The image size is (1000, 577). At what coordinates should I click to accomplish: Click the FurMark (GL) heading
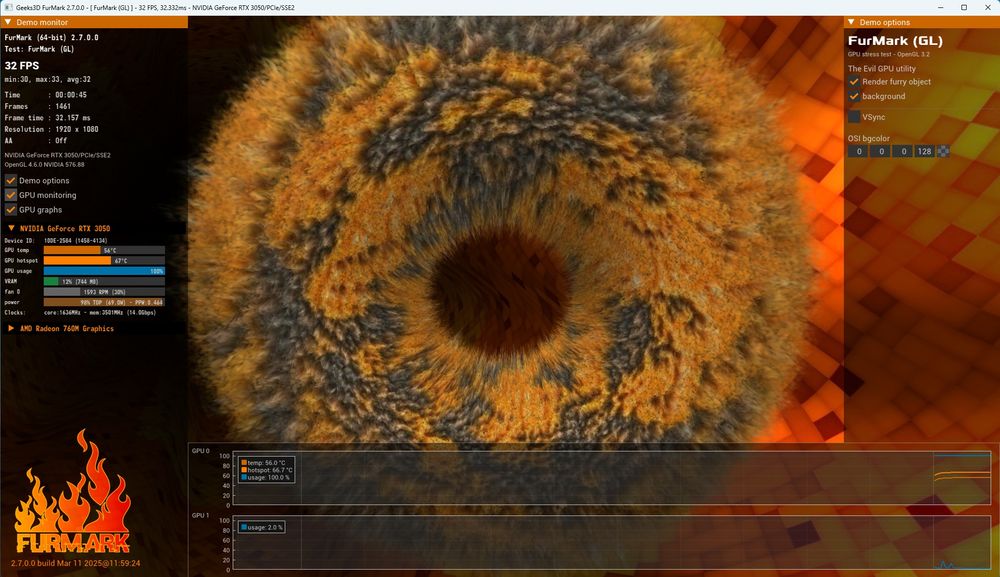895,41
